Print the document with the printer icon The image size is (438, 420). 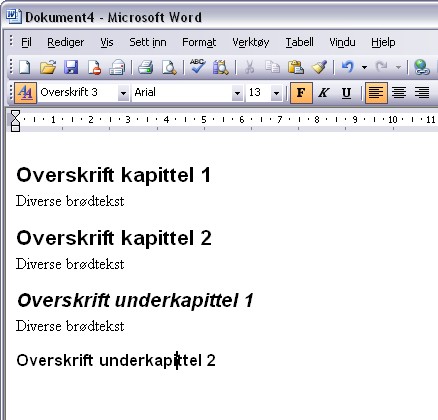[146, 67]
